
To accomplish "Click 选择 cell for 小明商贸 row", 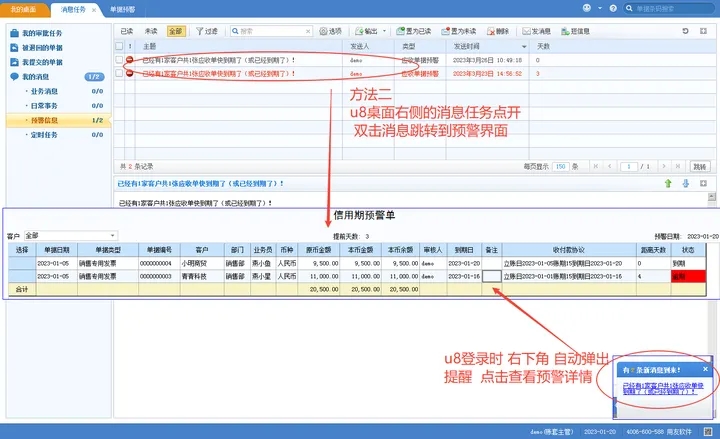I will click(x=22, y=263).
